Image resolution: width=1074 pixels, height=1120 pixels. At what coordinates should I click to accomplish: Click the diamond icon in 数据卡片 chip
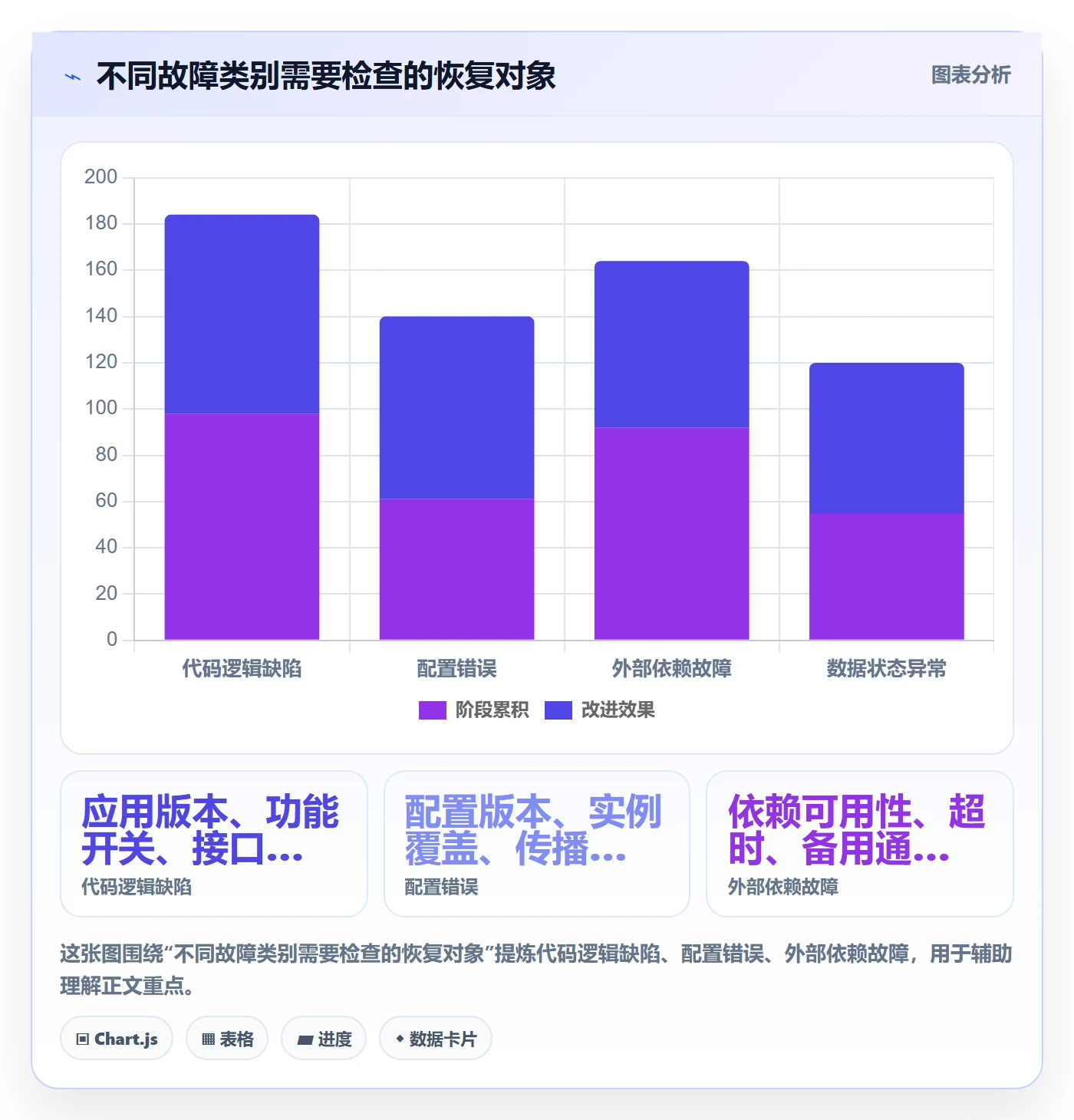coord(400,1039)
